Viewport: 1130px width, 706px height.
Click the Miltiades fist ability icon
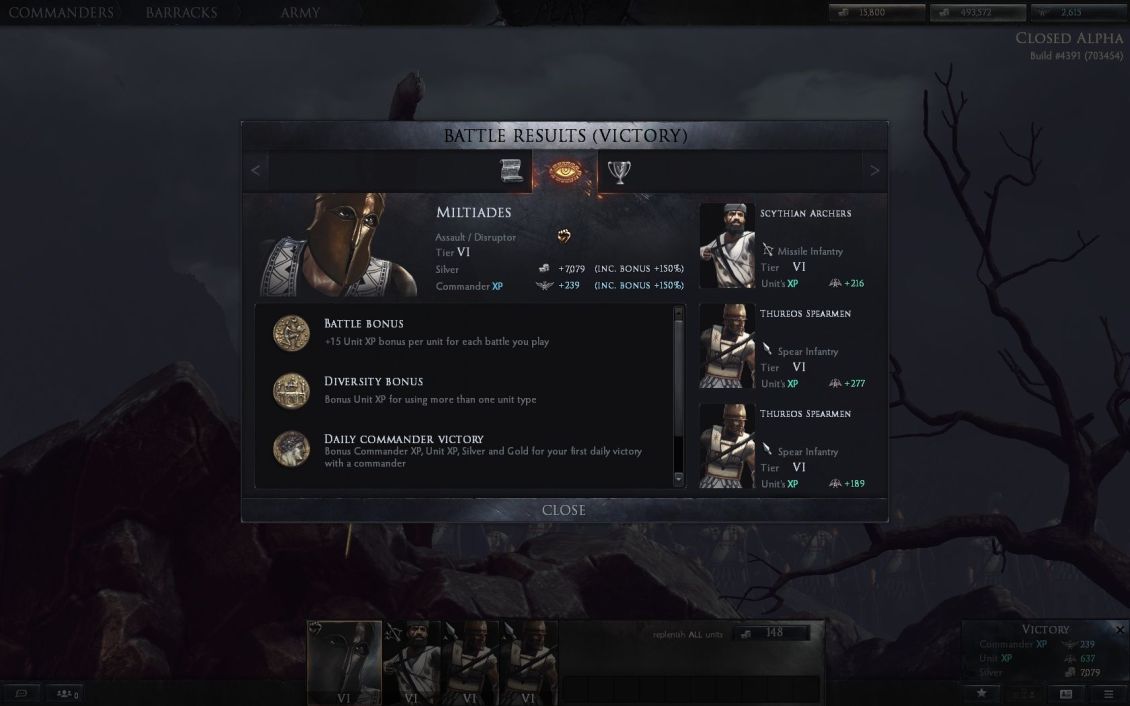coord(564,236)
